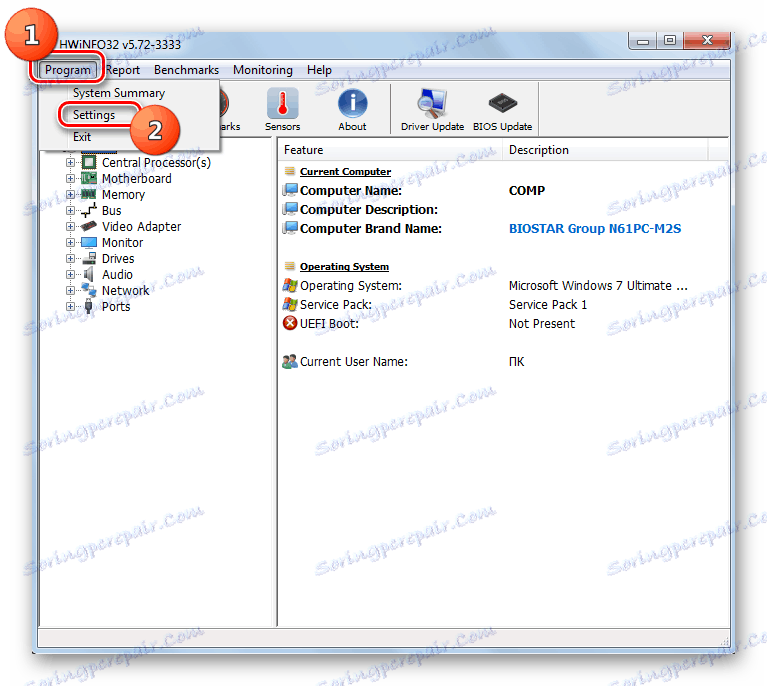Viewport: 767px width, 686px height.
Task: Launch the Driver Update tool
Action: pyautogui.click(x=432, y=103)
